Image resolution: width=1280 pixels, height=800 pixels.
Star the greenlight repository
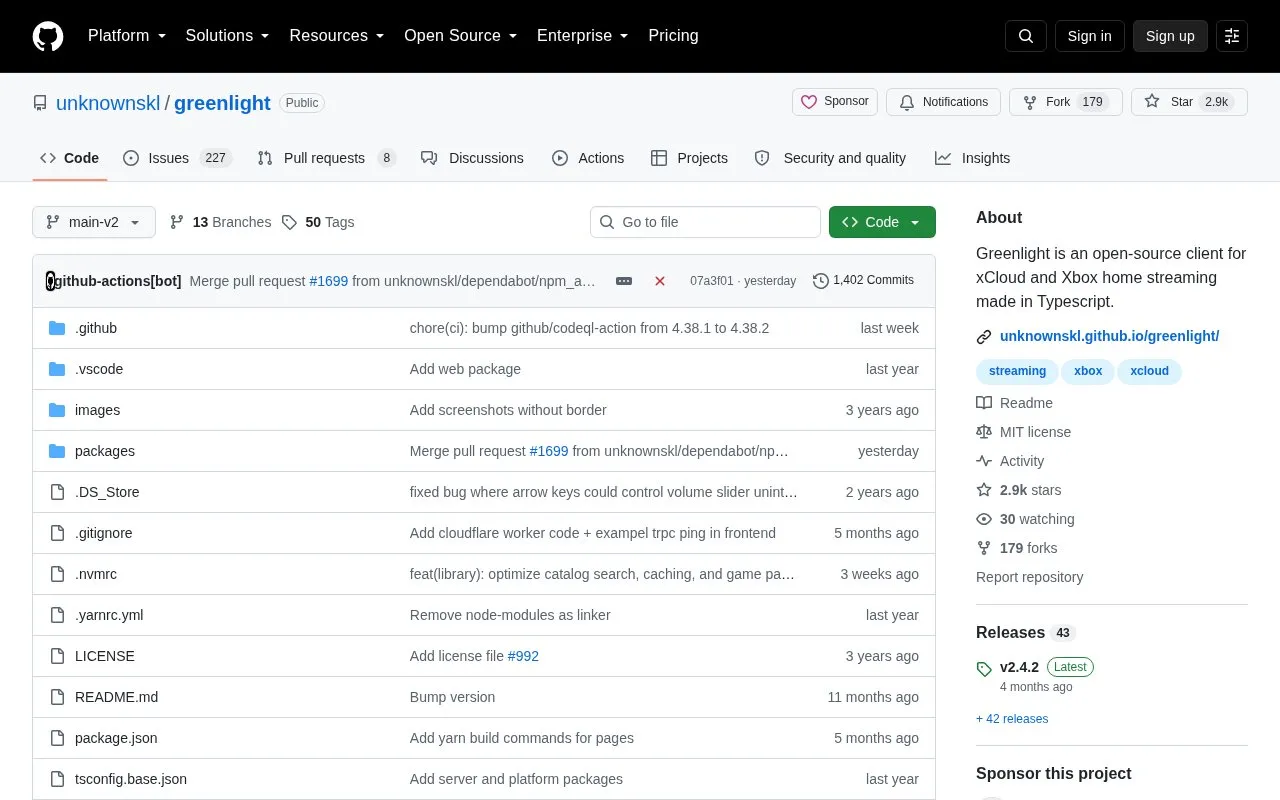click(1189, 102)
